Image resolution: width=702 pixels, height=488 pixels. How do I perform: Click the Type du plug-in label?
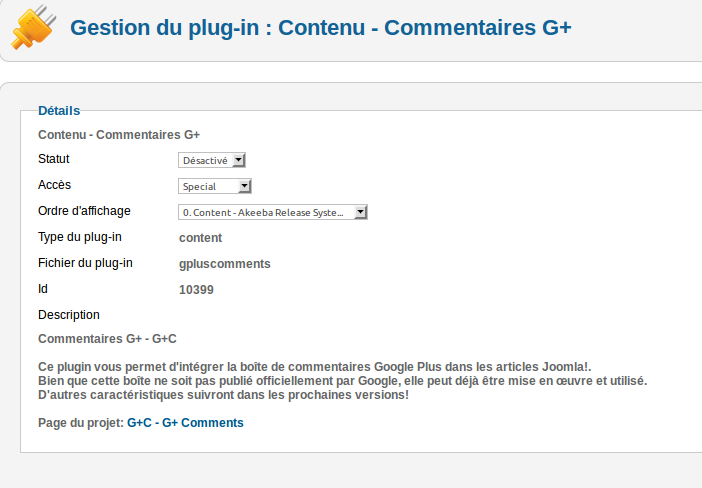80,237
